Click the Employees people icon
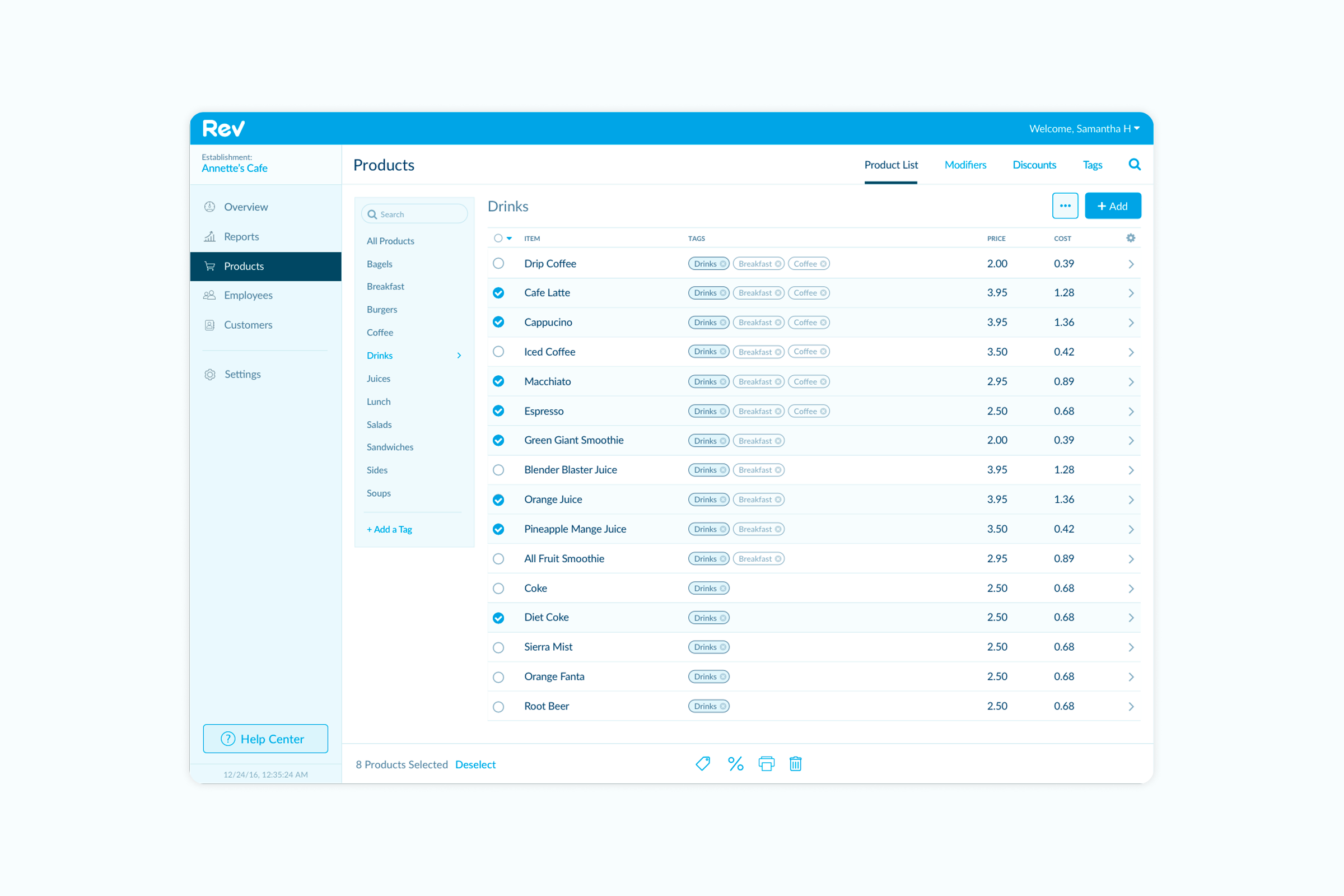This screenshot has height=896, width=1344. (209, 295)
